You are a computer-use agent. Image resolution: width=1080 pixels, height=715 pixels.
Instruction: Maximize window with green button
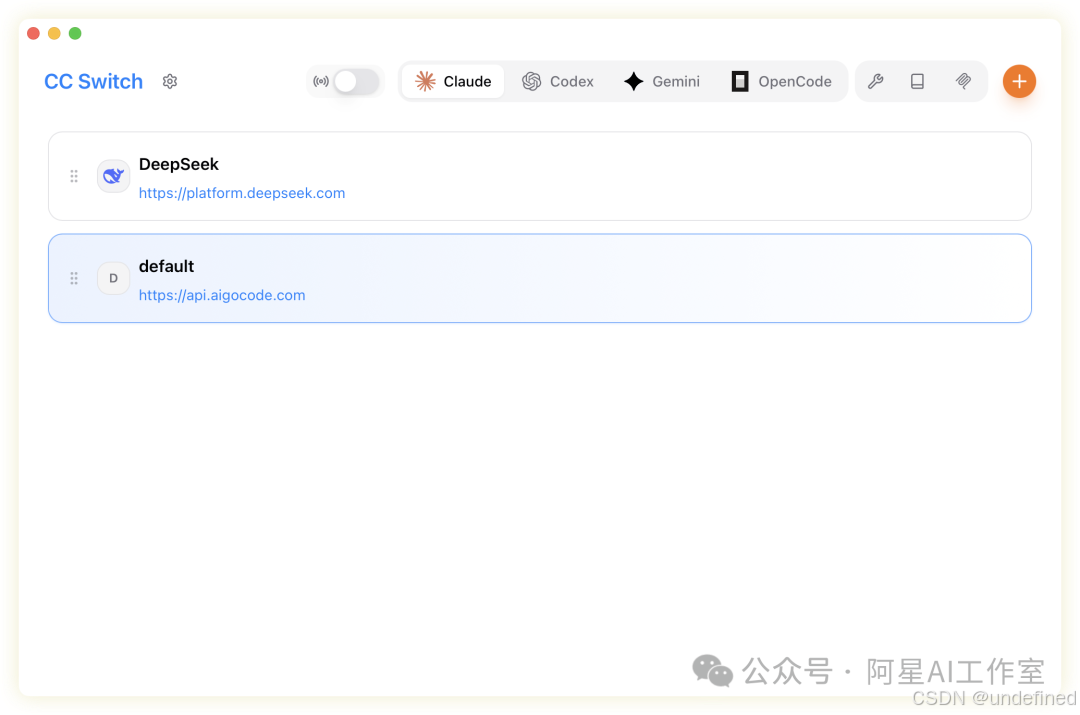pos(75,33)
